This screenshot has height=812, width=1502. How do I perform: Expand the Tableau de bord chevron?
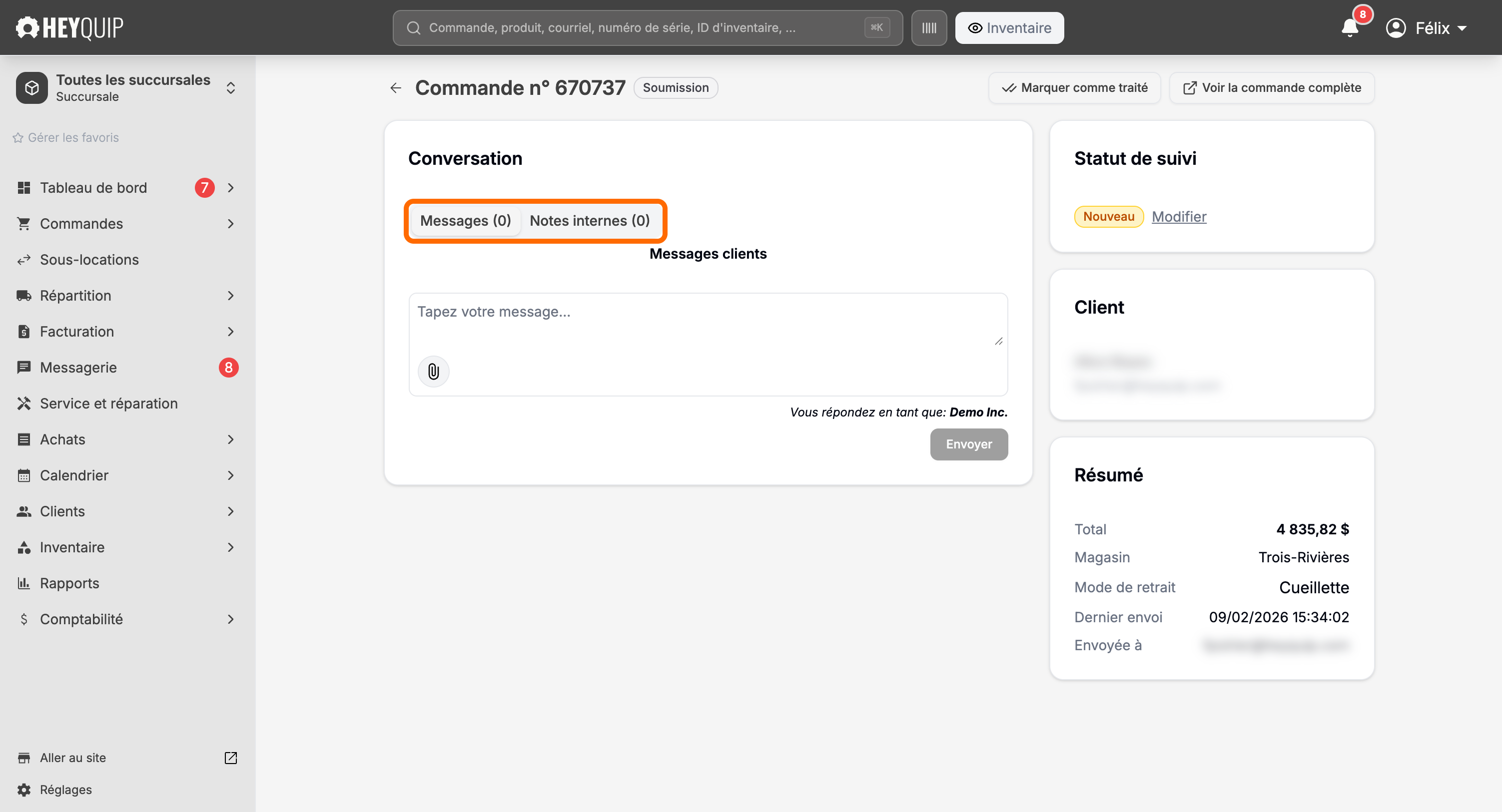[x=231, y=188]
